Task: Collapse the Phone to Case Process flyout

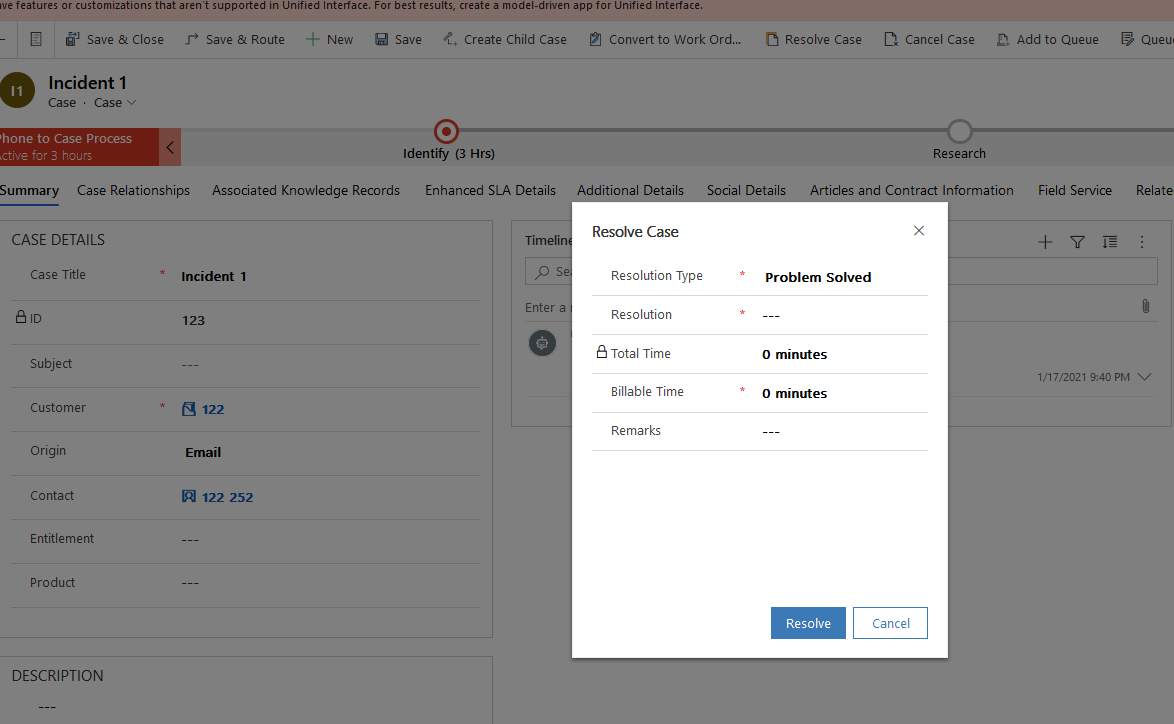Action: click(x=168, y=146)
